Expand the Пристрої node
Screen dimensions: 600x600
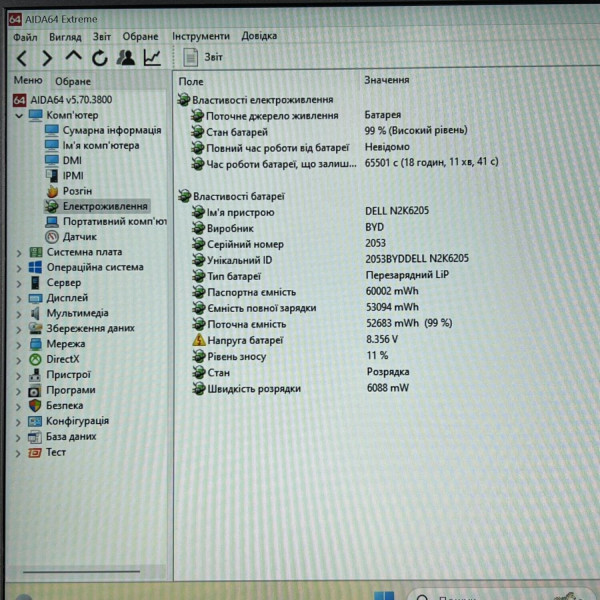[x=19, y=376]
